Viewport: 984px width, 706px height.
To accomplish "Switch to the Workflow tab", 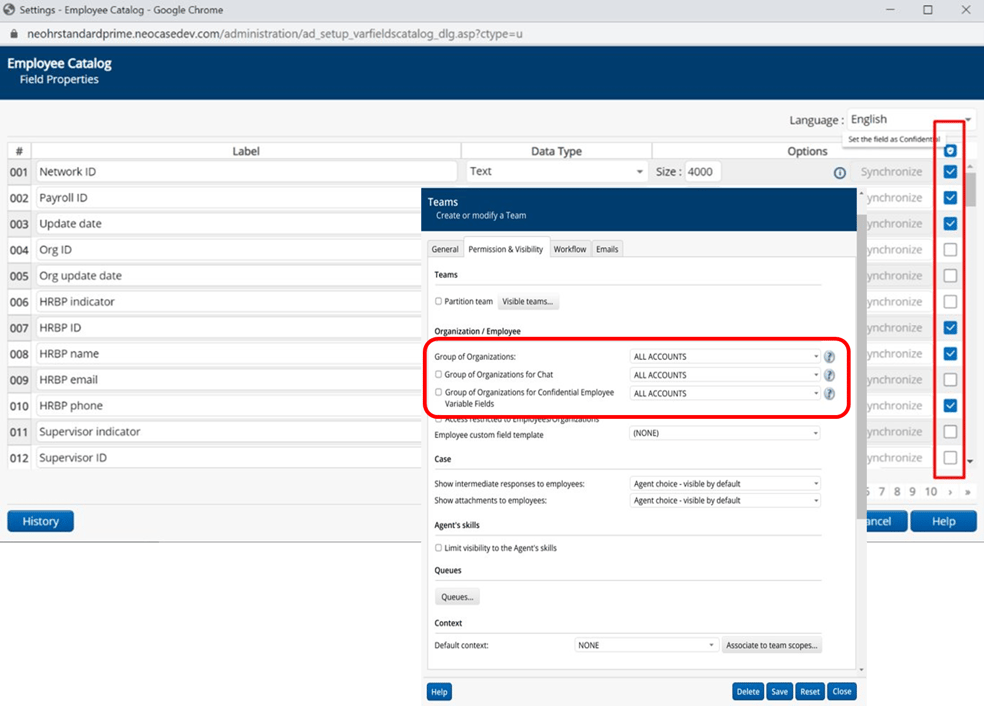I will click(570, 249).
